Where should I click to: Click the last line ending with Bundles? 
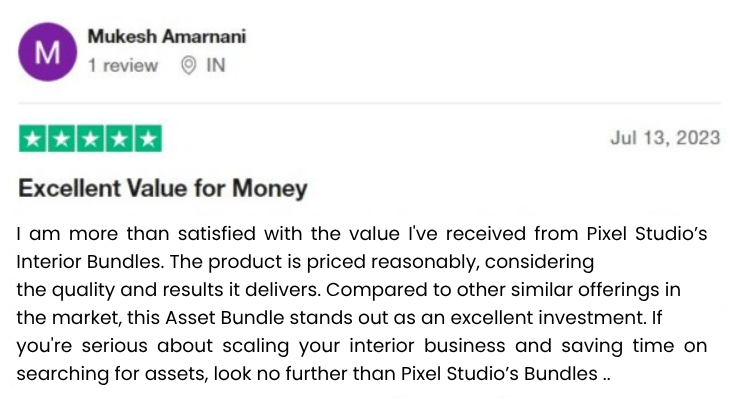314,374
